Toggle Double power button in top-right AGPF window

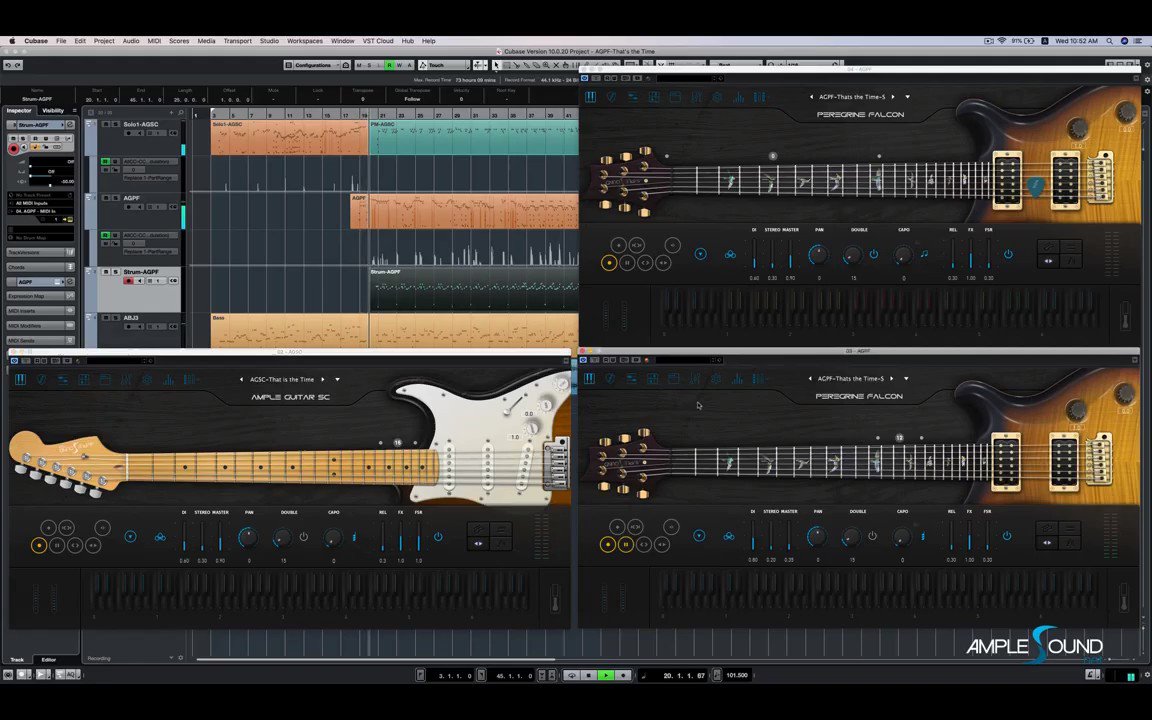tap(874, 254)
